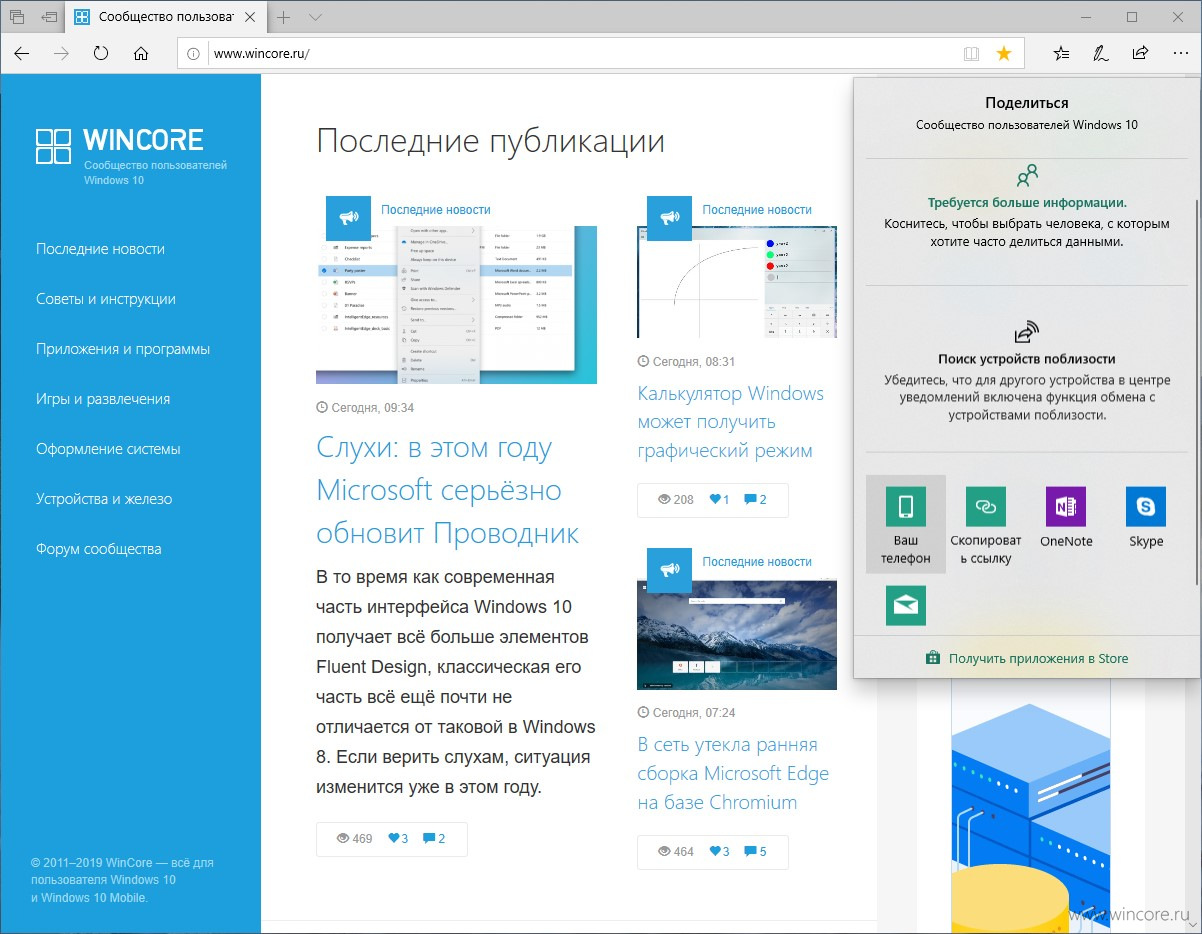Click Последние новости tag above Проводник article
The width and height of the screenshot is (1202, 934).
436,209
